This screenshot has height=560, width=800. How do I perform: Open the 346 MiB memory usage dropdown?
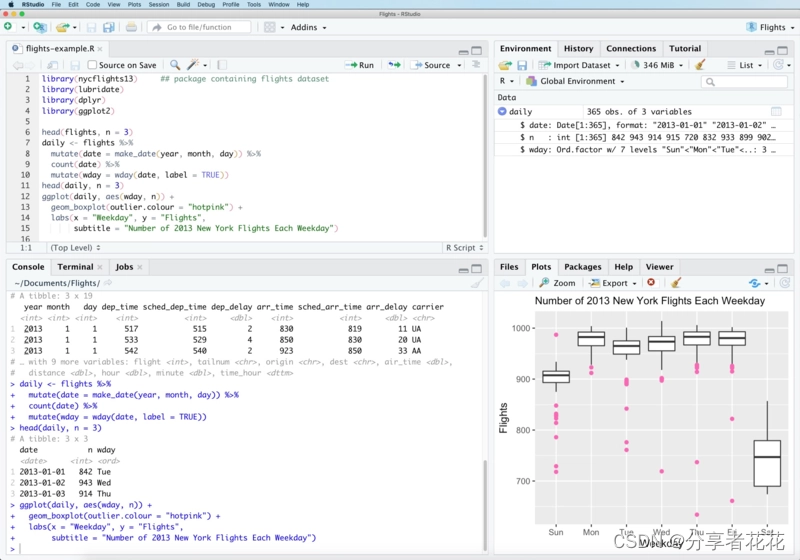pos(657,65)
